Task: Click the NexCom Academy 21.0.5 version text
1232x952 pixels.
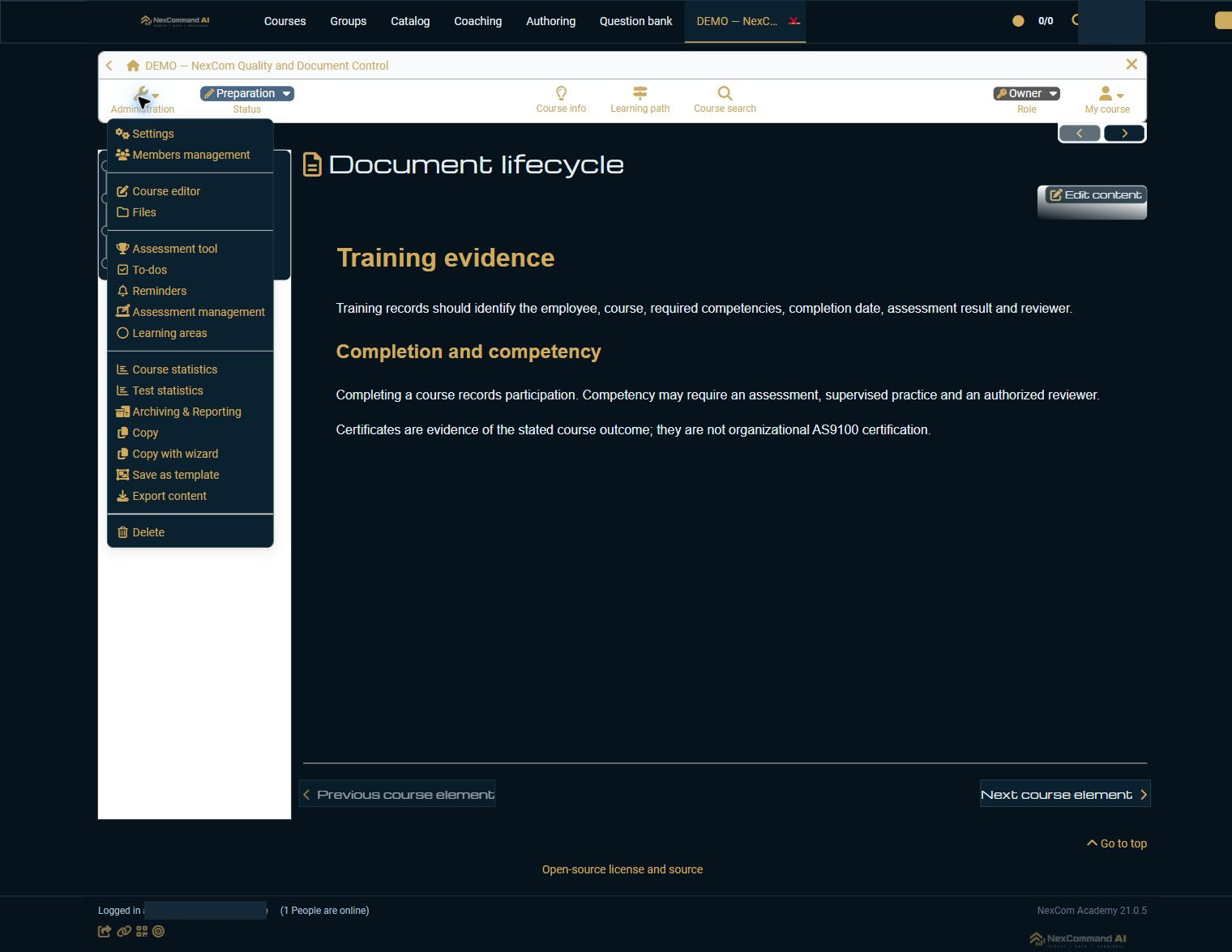Action: point(1092,911)
